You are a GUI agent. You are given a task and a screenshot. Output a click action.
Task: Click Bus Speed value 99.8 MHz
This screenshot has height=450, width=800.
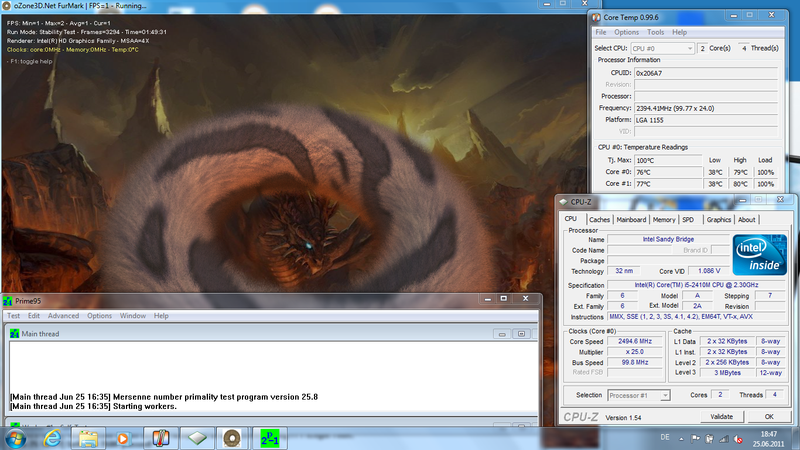click(x=635, y=362)
